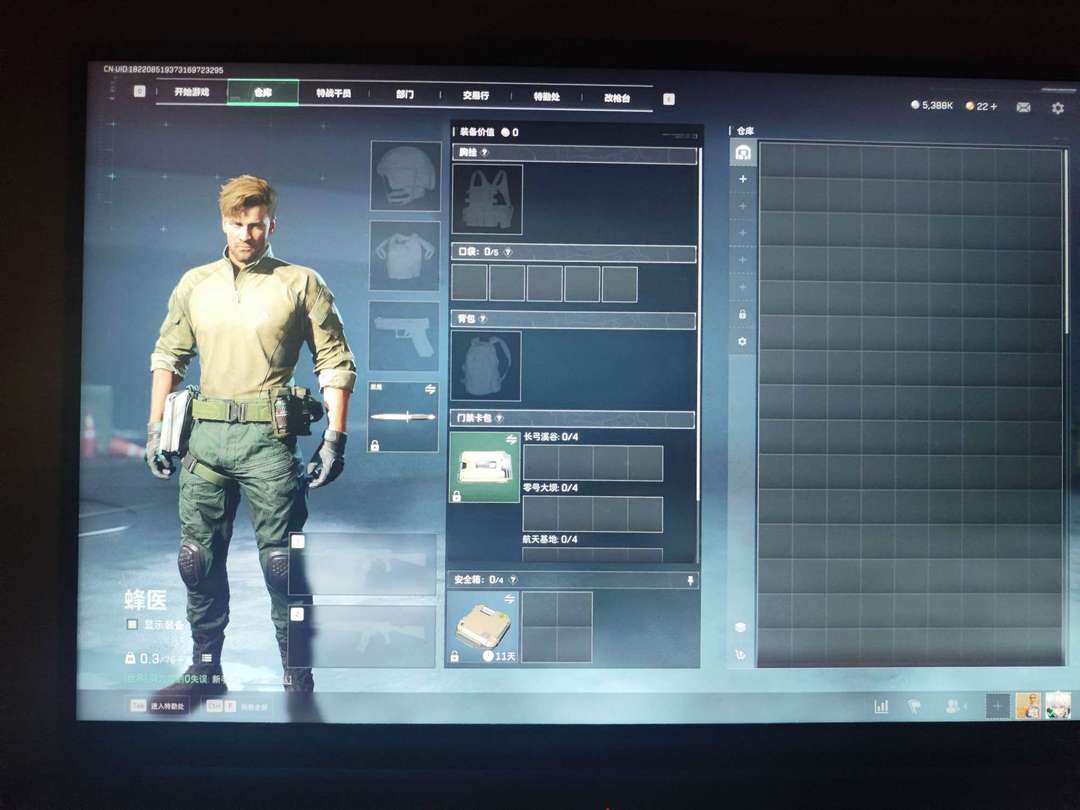The height and width of the screenshot is (810, 1080).
Task: Open warehouse settings gear in sidebar
Action: [x=742, y=342]
